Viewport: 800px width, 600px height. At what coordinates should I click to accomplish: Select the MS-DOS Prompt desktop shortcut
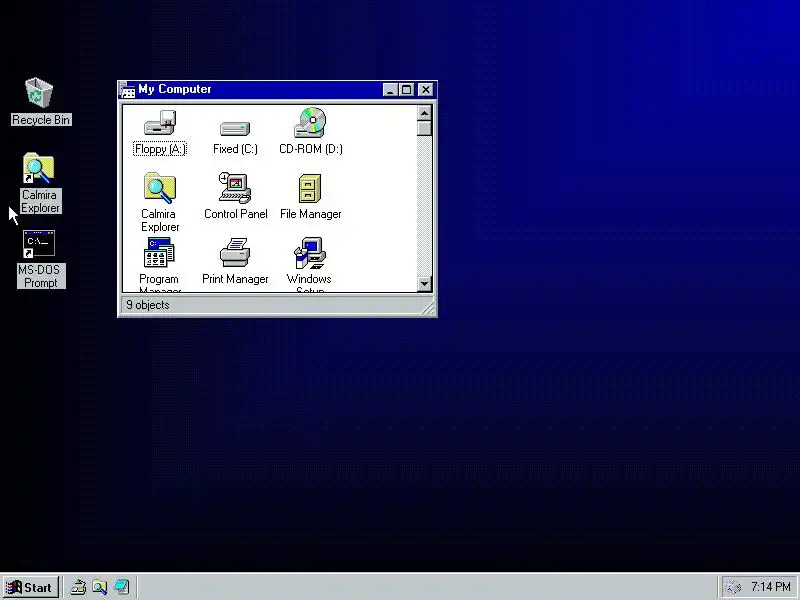39,244
